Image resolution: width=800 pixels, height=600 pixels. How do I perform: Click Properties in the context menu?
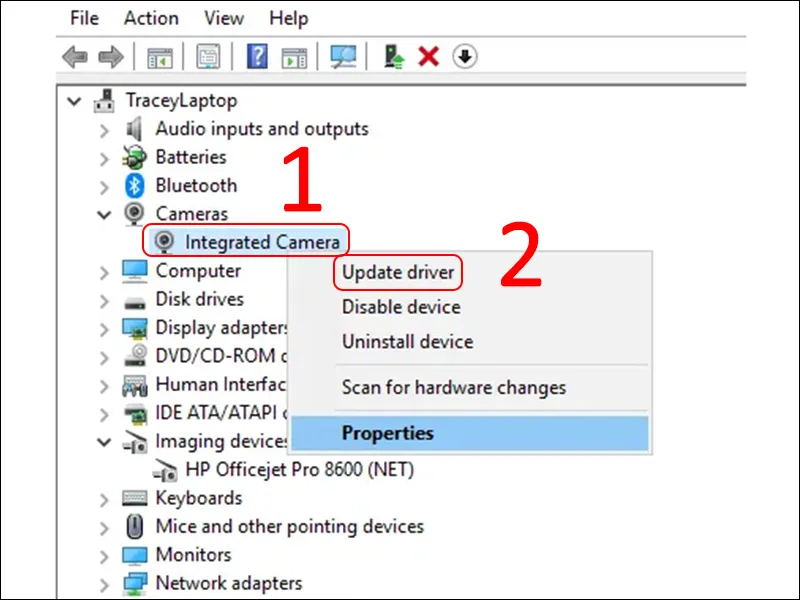[388, 433]
